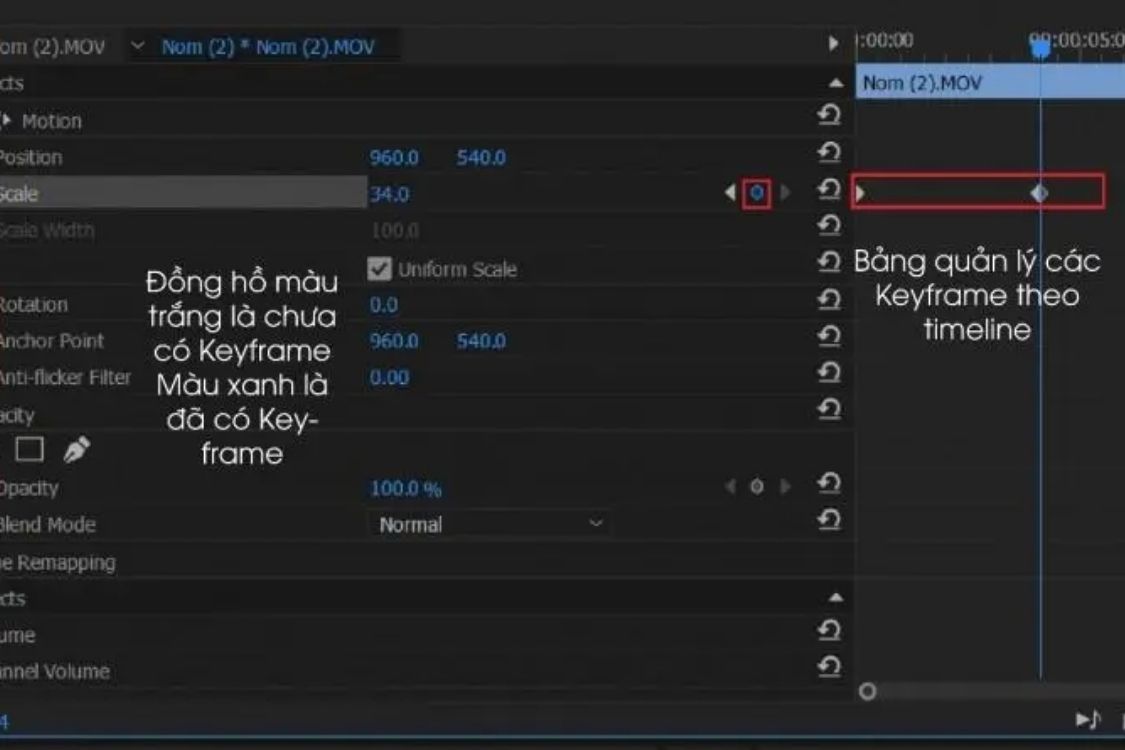Toggle the Scale add/remove keyframe button

[x=757, y=192]
